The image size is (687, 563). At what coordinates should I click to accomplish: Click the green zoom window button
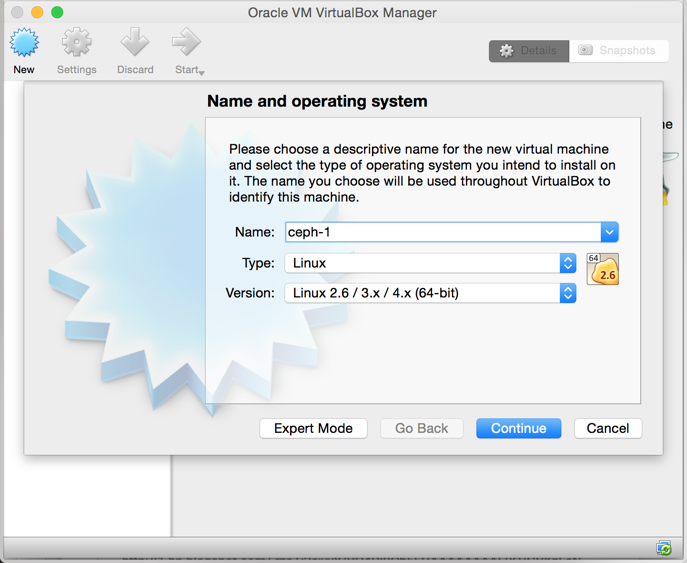(57, 12)
